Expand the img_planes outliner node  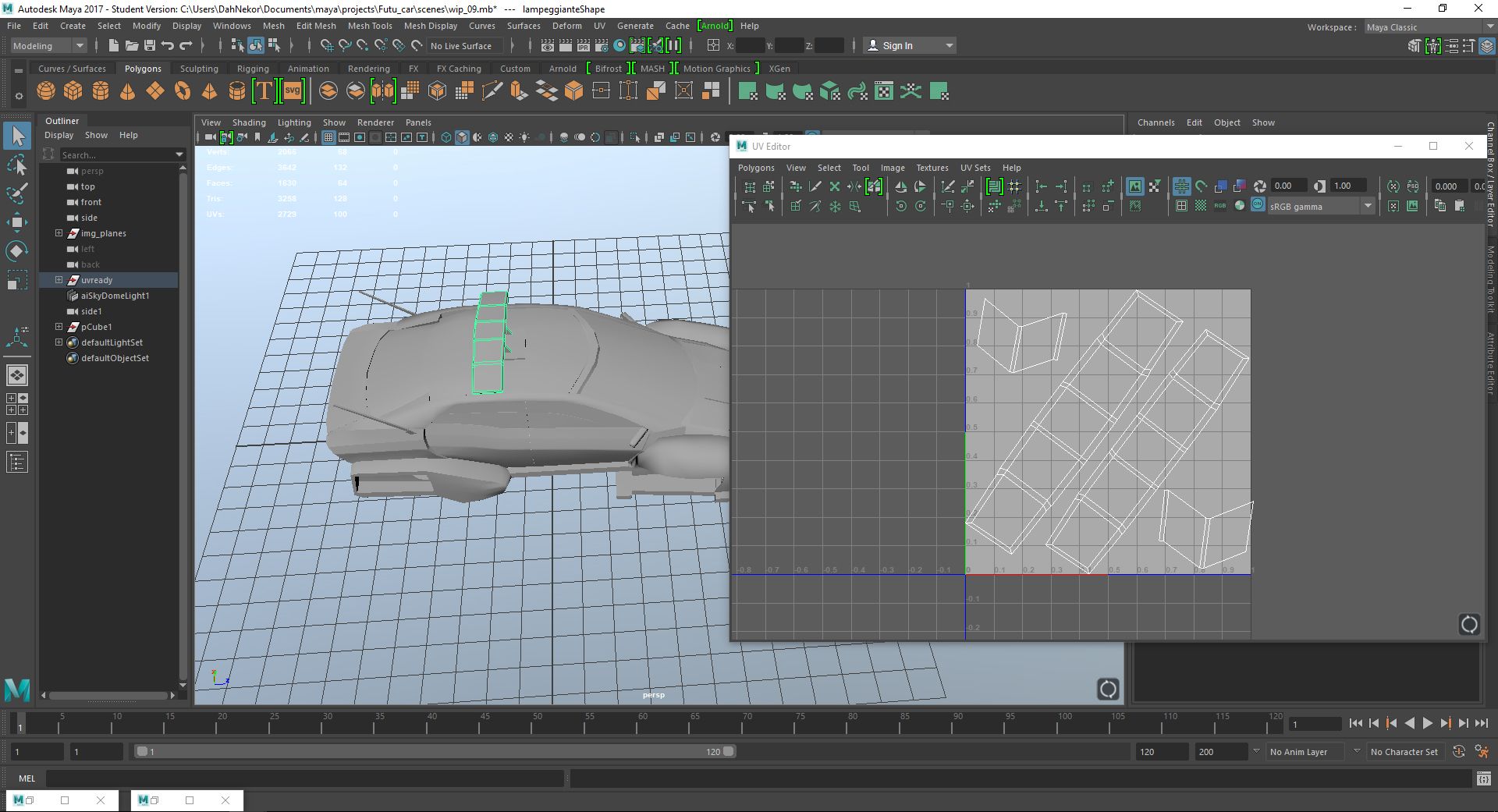pyautogui.click(x=59, y=233)
